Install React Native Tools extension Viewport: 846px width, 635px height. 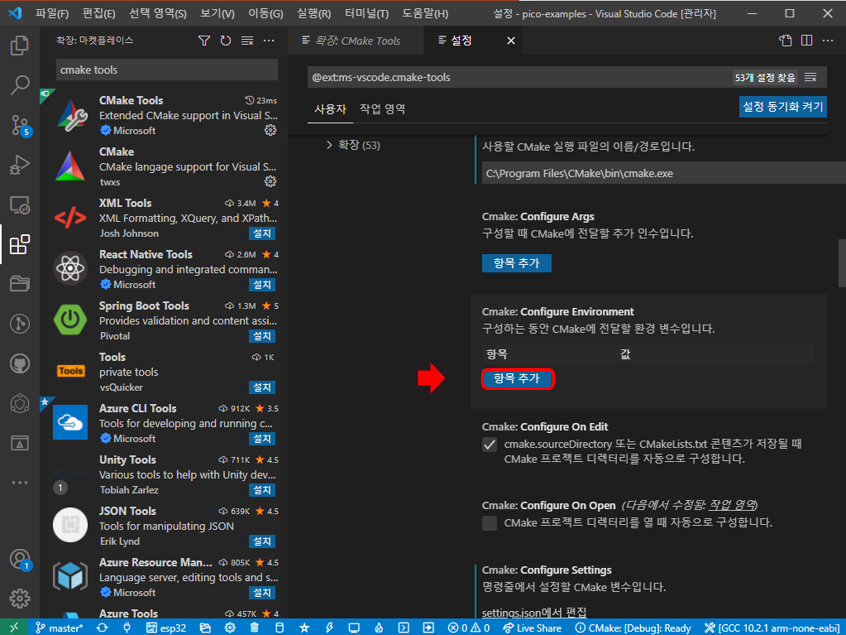coord(262,284)
